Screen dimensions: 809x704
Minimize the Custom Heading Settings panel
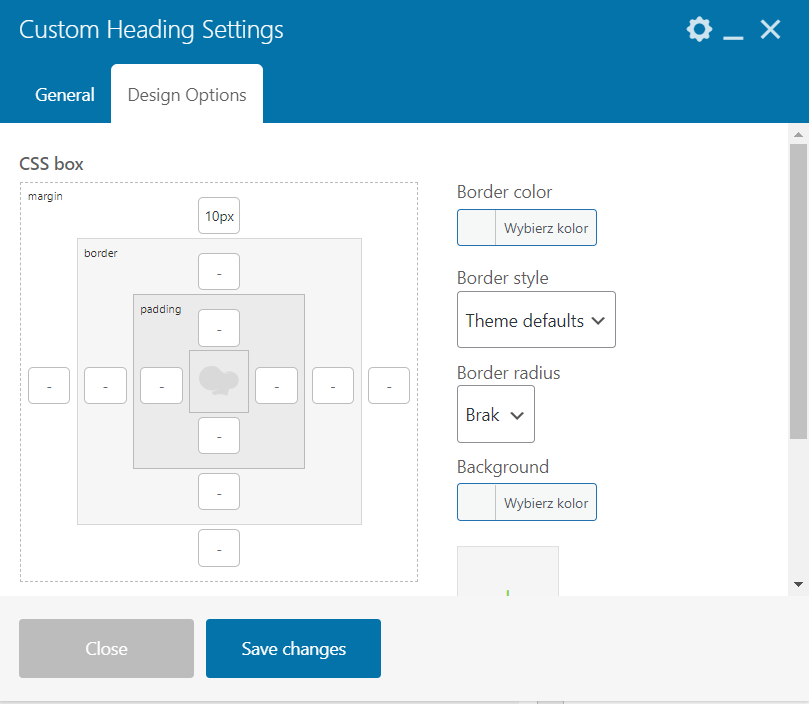click(734, 31)
